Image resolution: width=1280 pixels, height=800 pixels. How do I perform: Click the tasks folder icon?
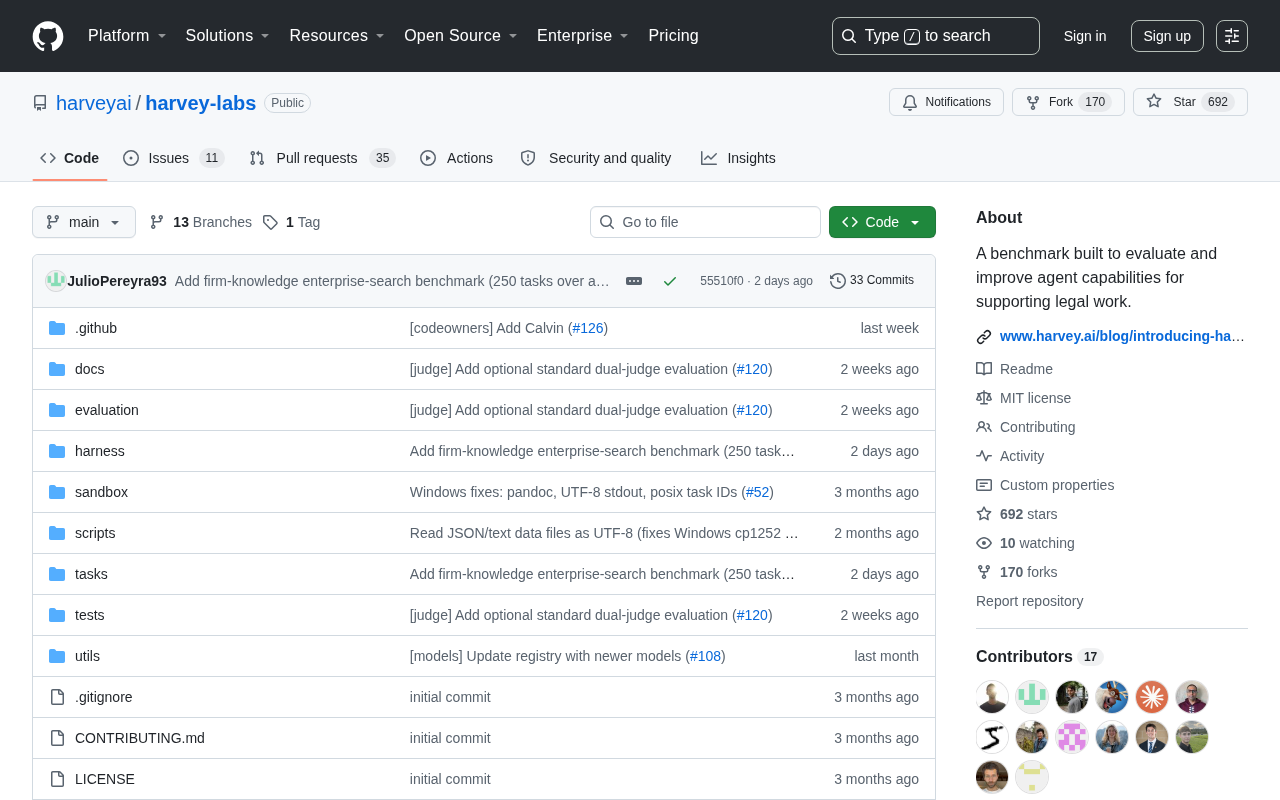57,574
